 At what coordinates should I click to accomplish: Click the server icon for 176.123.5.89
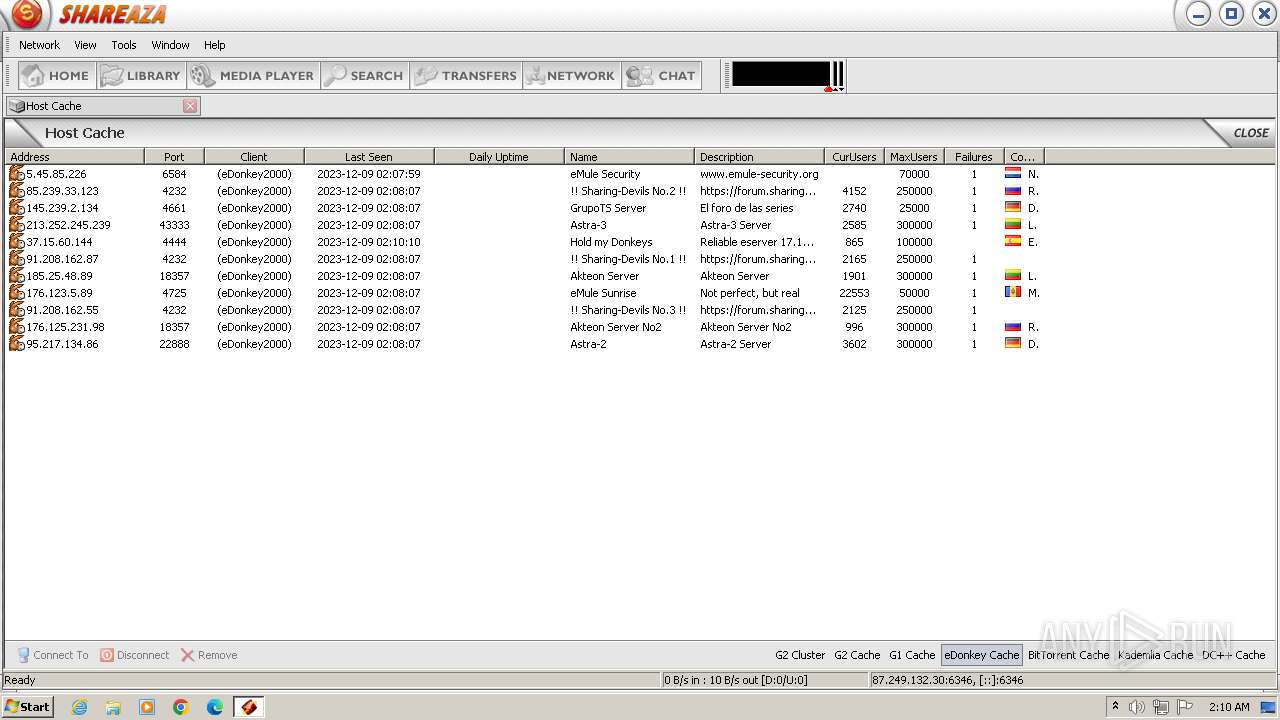(16, 293)
